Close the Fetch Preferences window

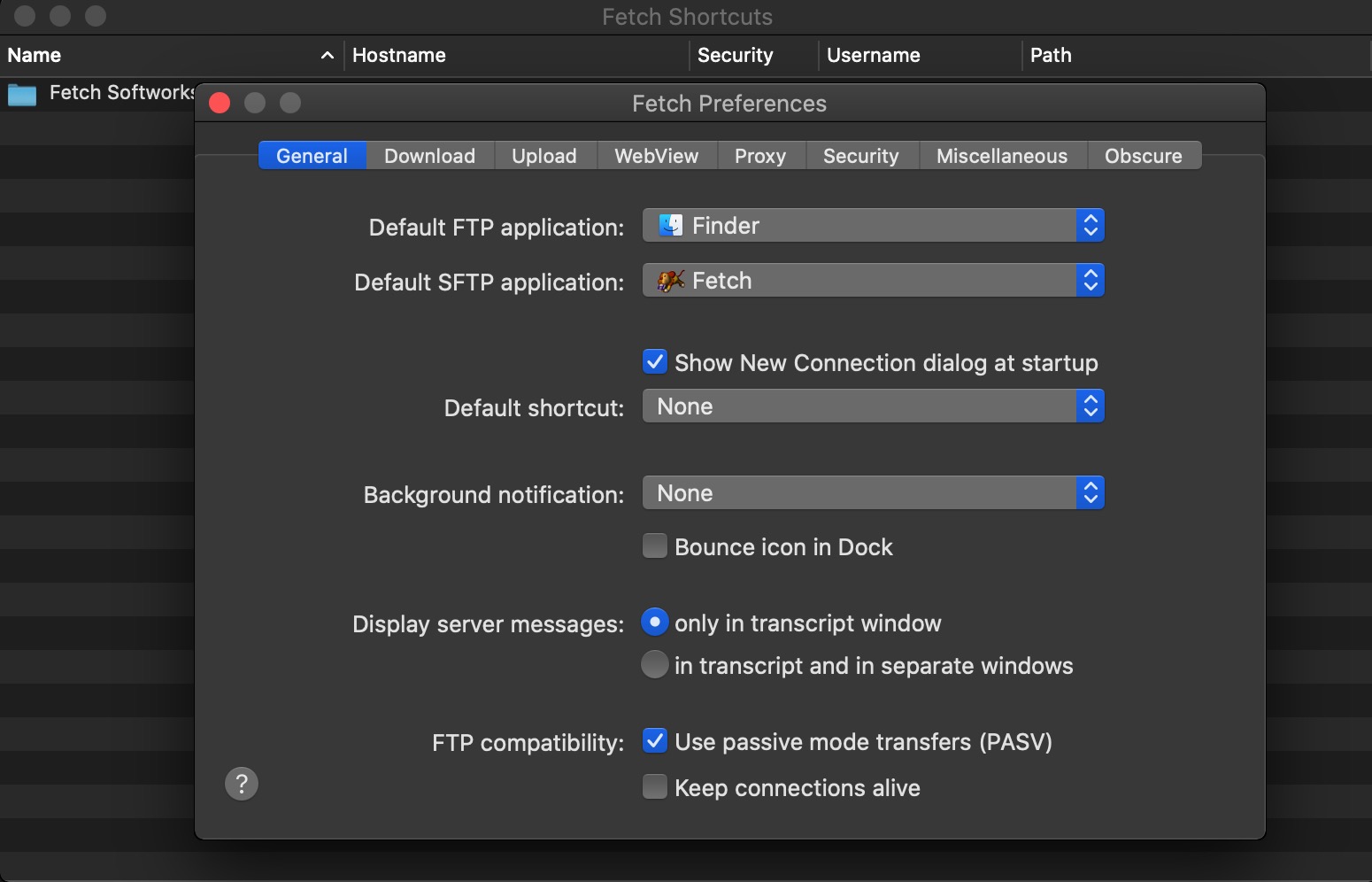coord(220,104)
